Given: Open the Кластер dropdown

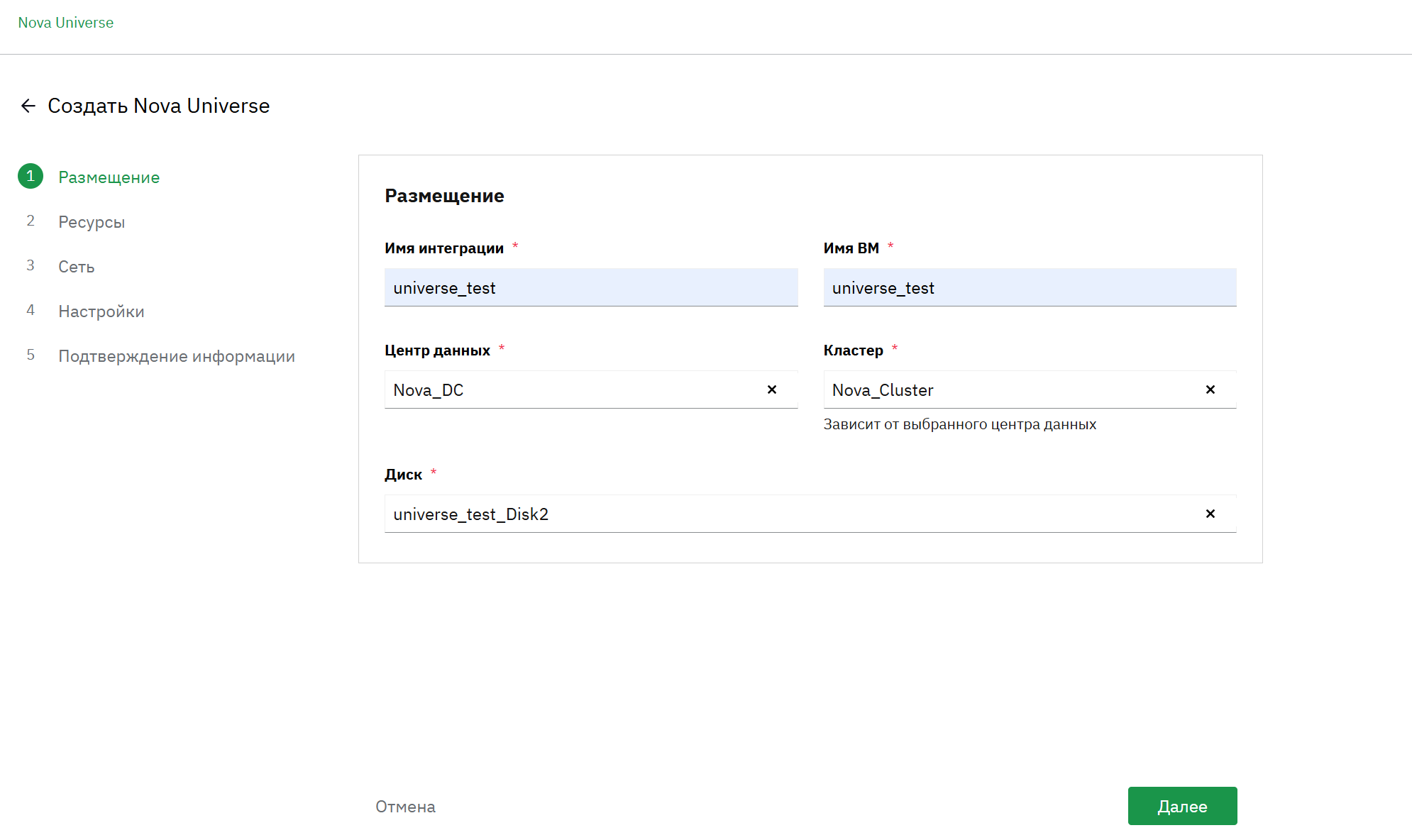Looking at the screenshot, I should point(1030,389).
